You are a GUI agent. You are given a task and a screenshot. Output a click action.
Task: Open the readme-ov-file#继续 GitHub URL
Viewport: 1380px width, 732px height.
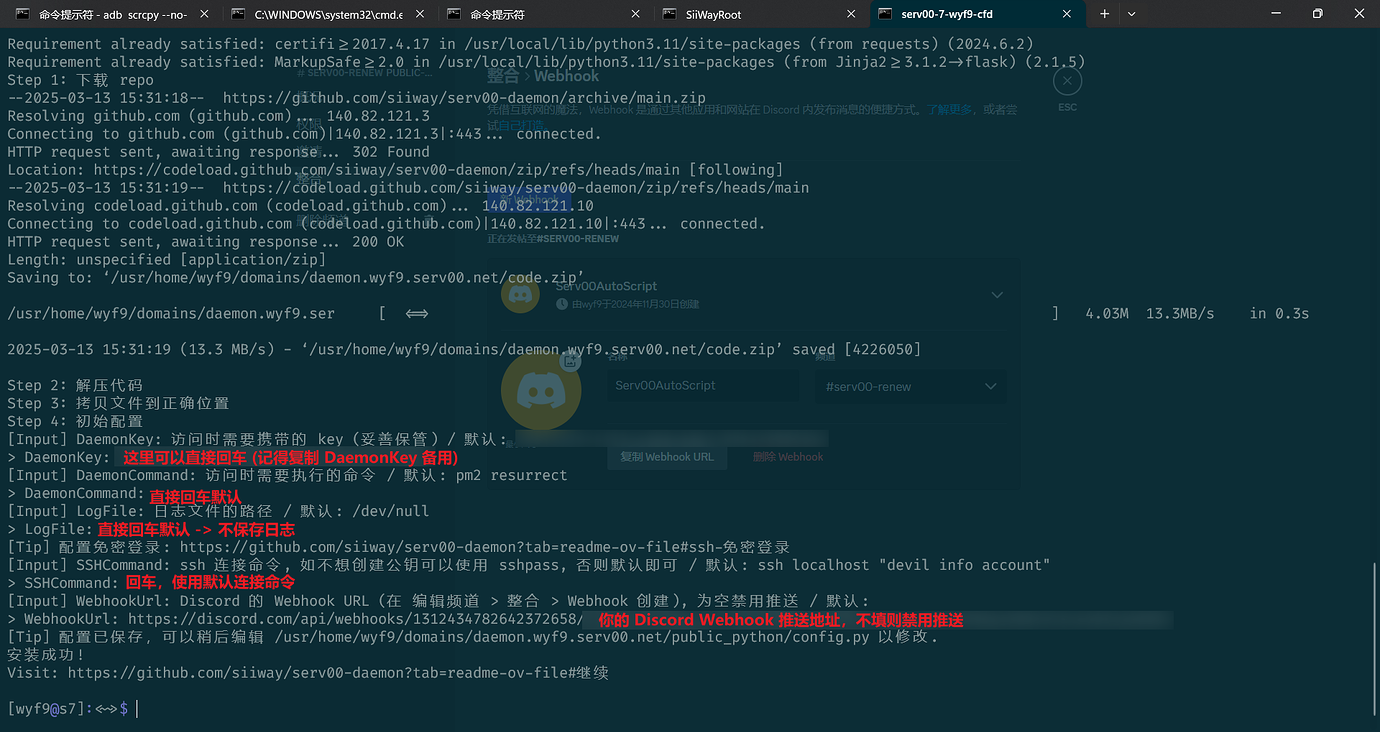[338, 673]
